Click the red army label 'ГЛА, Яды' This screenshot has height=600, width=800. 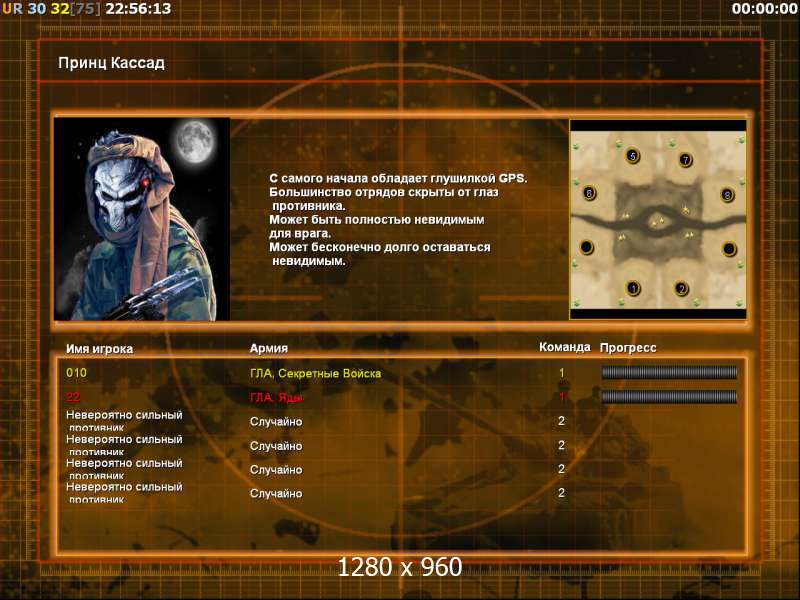[x=276, y=397]
